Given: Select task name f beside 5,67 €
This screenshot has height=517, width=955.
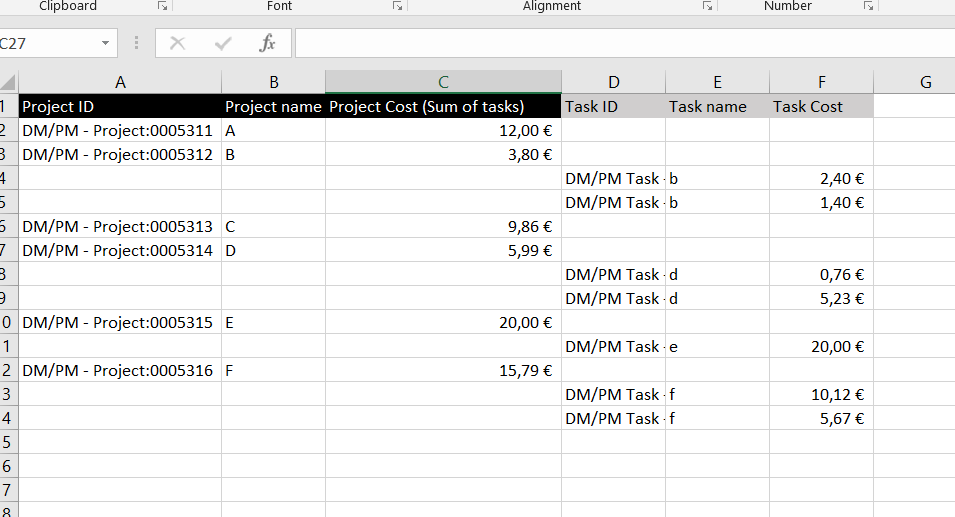Looking at the screenshot, I should [717, 418].
